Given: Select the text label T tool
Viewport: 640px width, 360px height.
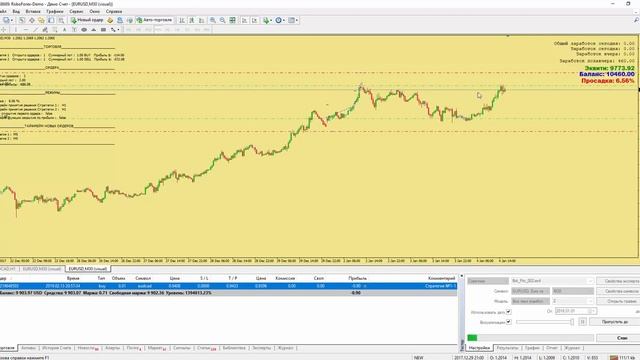Looking at the screenshot, I should point(74,30).
